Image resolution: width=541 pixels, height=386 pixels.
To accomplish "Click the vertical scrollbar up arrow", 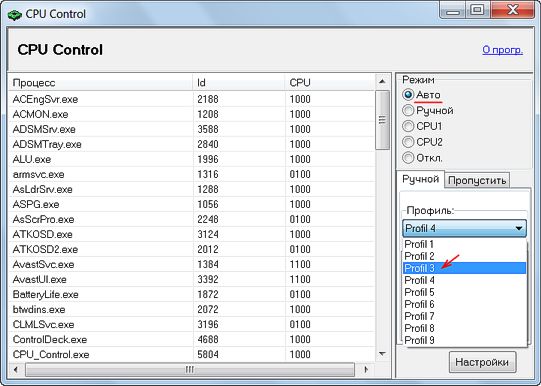I will pyautogui.click(x=382, y=82).
